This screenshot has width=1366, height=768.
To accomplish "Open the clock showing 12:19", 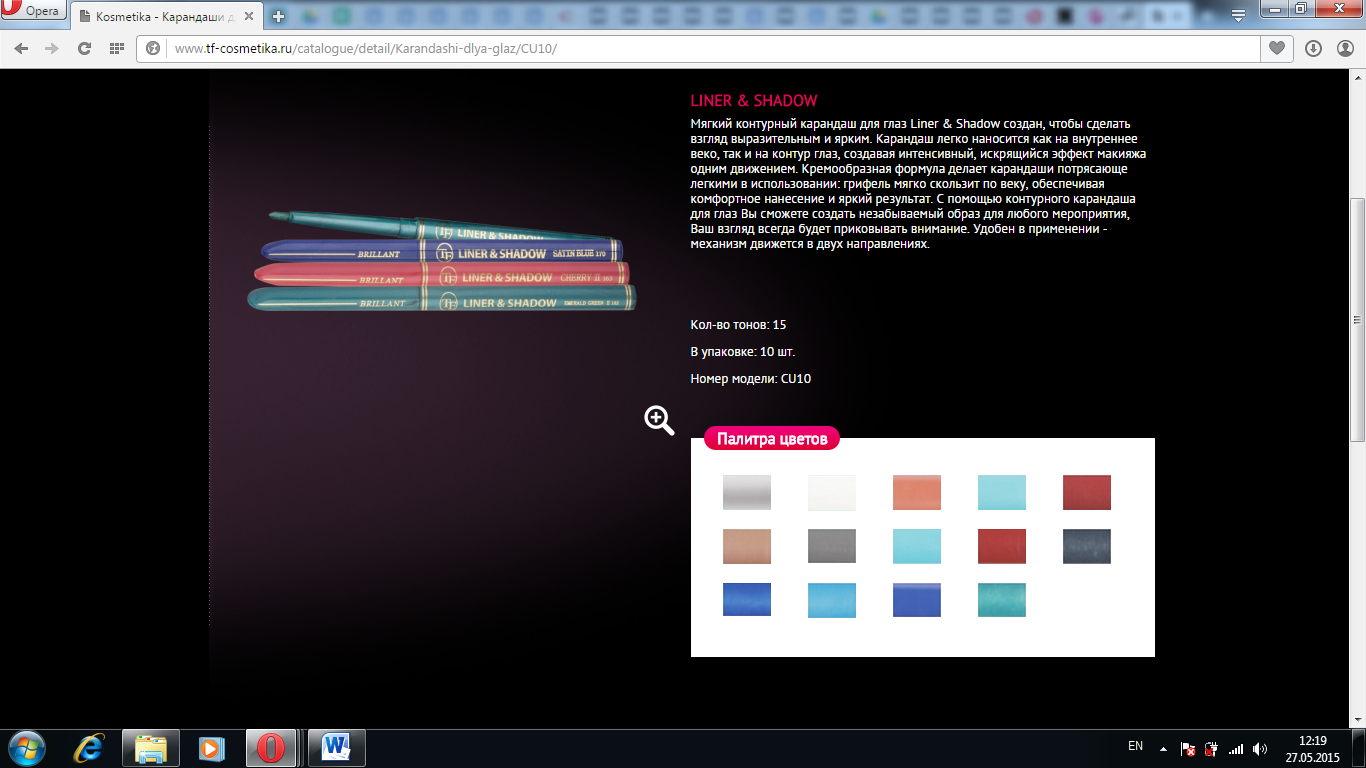I will click(x=1312, y=748).
